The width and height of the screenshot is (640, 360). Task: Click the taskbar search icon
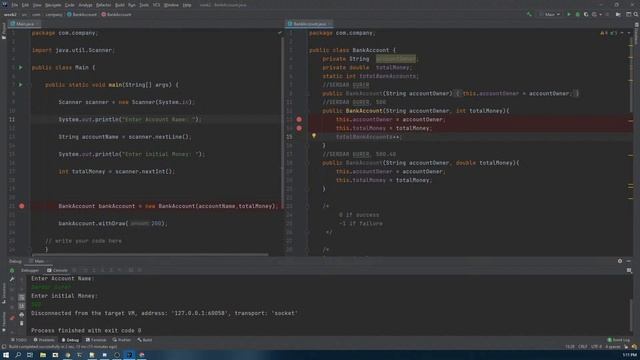pos(18,355)
